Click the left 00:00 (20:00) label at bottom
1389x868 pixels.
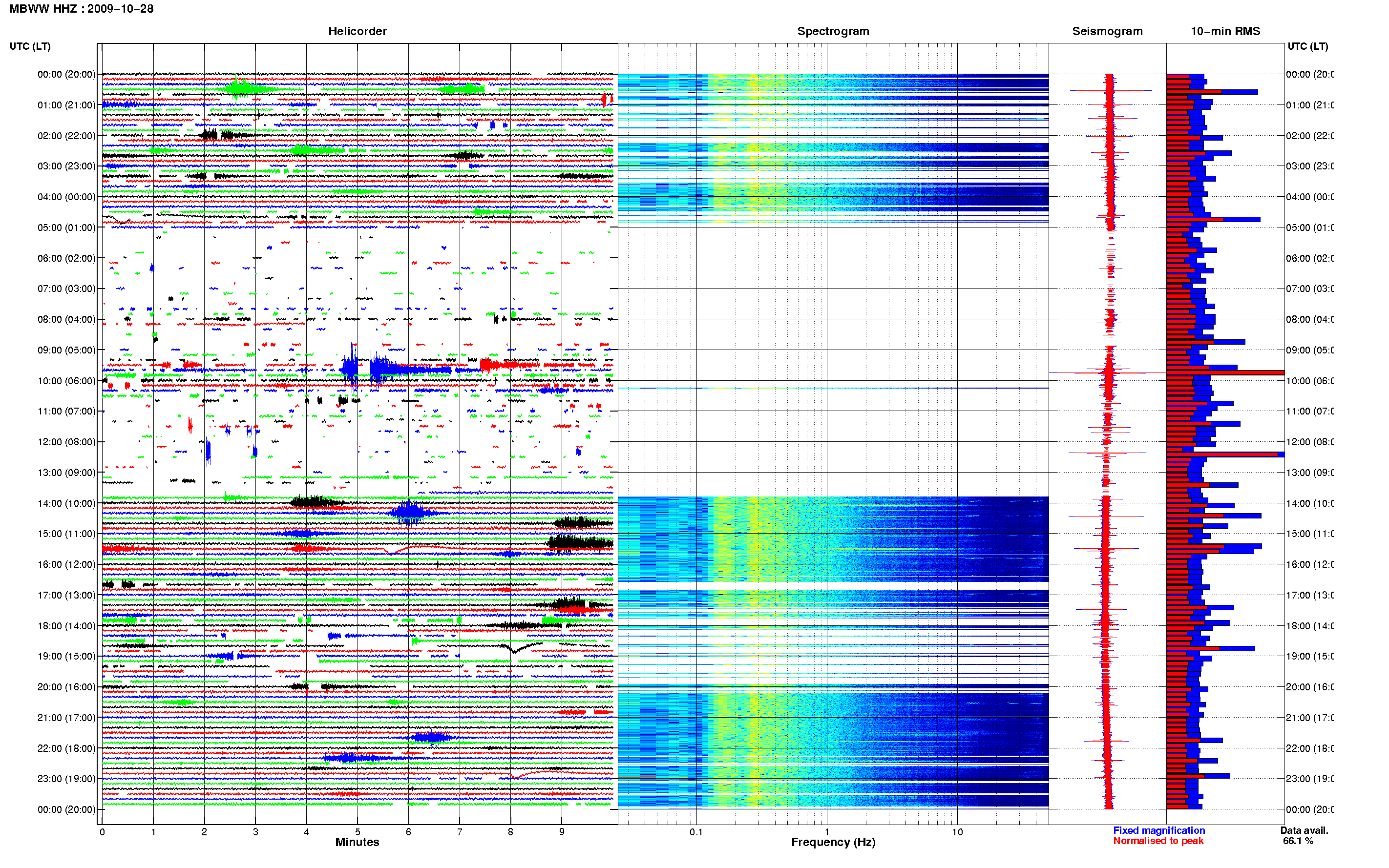[66, 809]
